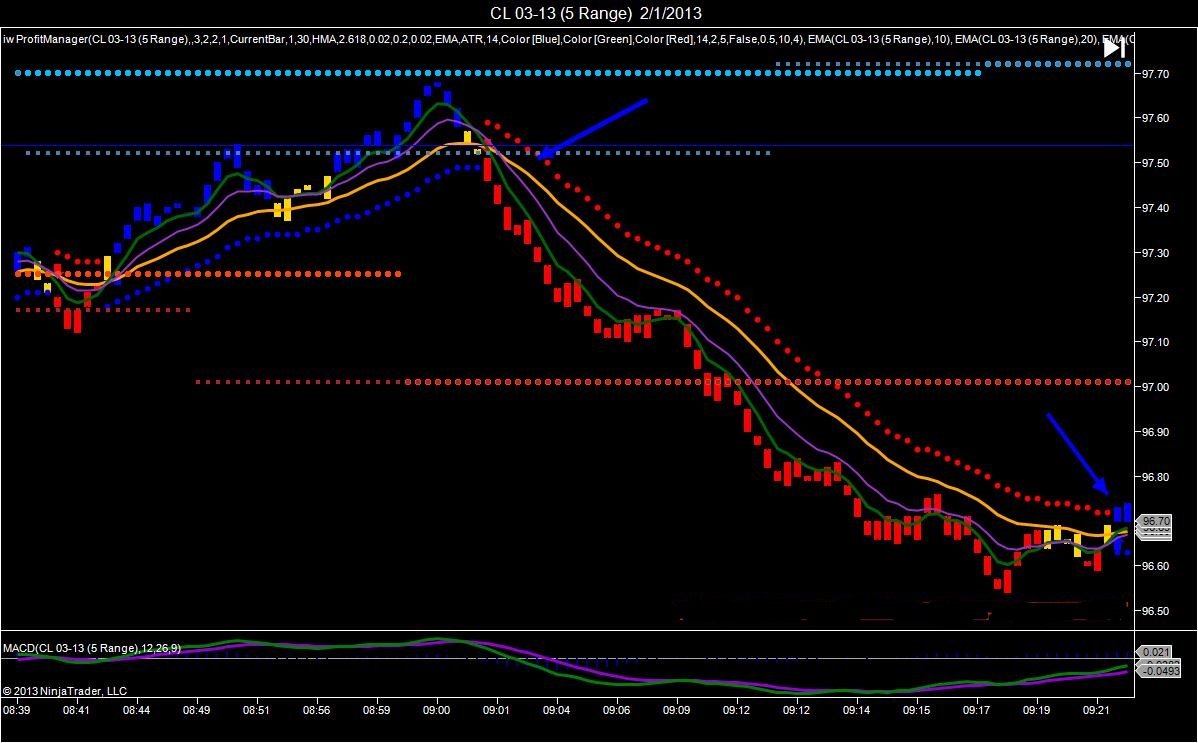This screenshot has width=1198, height=743.
Task: Click the jump-to-latest-bar arrow icon
Action: 1114,49
